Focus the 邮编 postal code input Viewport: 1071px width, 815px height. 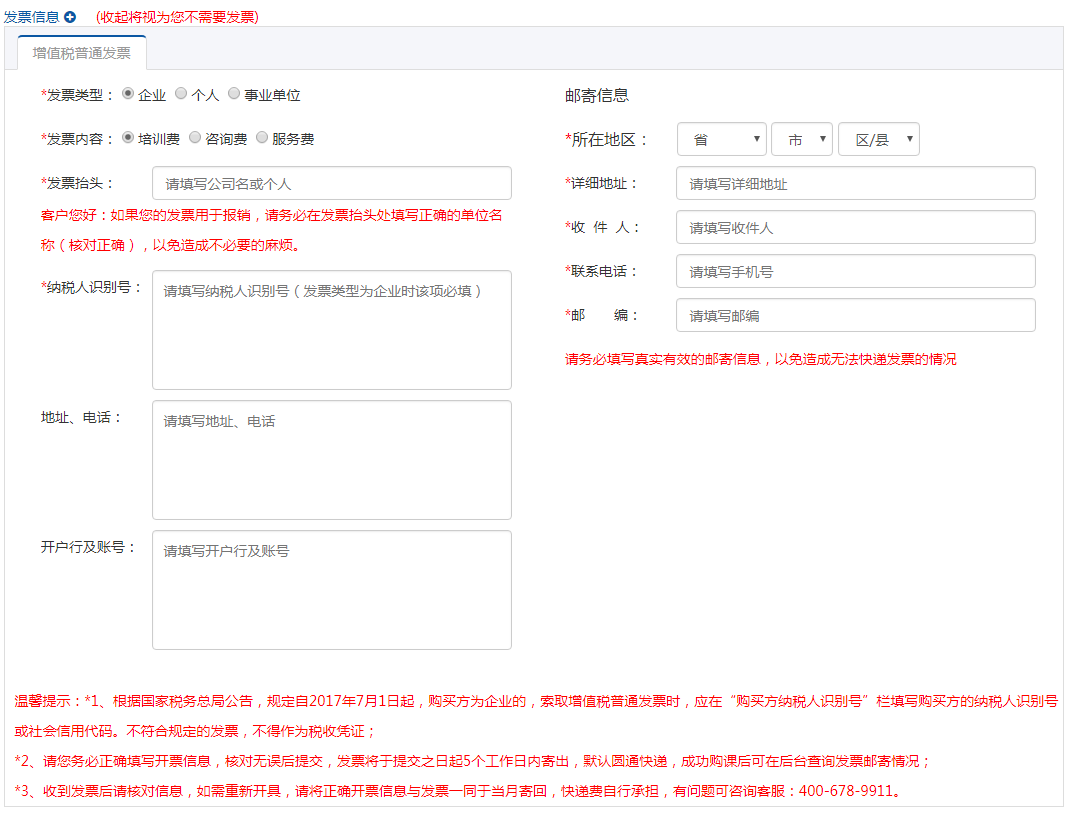tap(856, 315)
